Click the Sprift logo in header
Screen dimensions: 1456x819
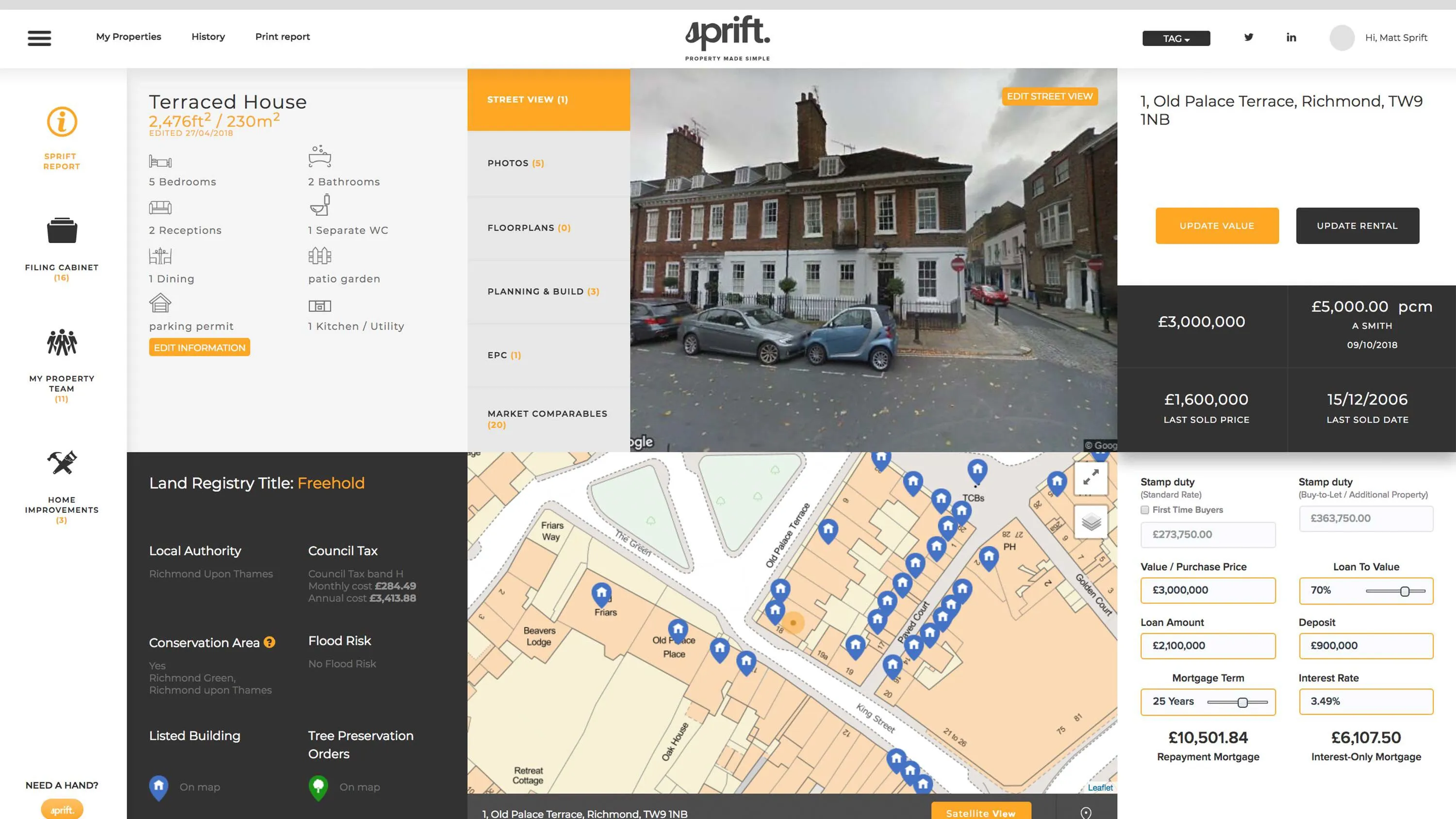click(x=728, y=38)
